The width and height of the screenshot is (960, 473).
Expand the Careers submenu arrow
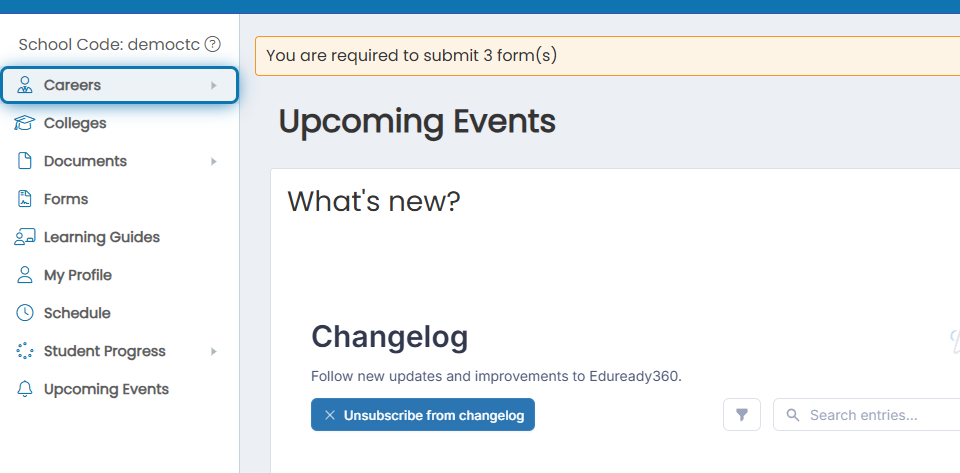click(x=214, y=85)
